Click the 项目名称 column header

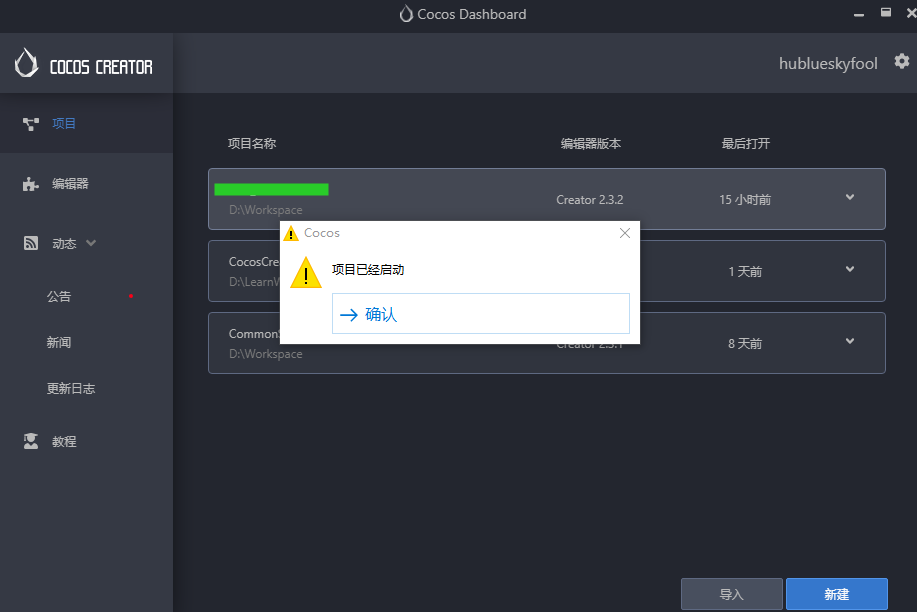pos(252,143)
